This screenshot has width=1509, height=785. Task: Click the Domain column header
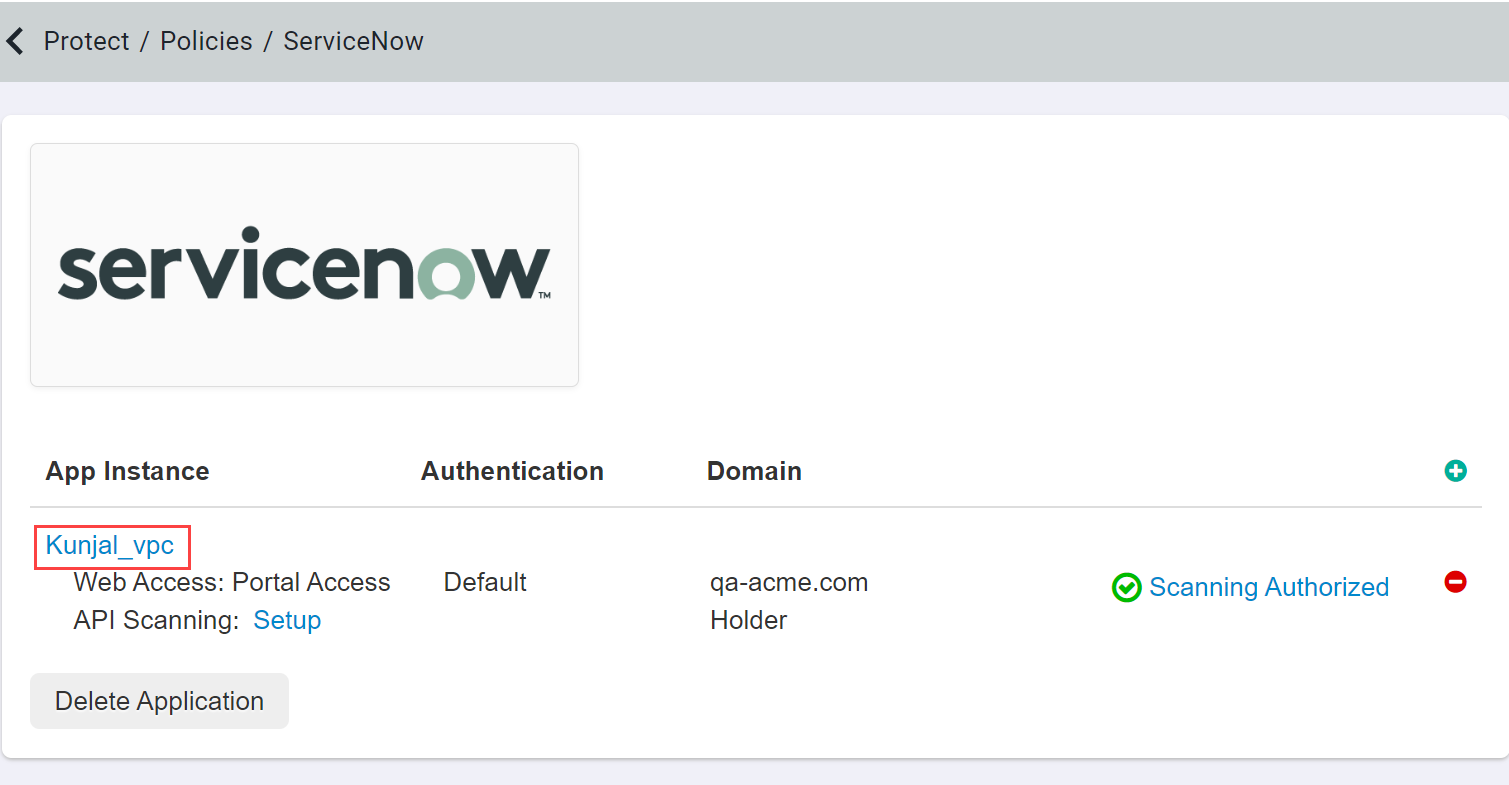point(754,471)
